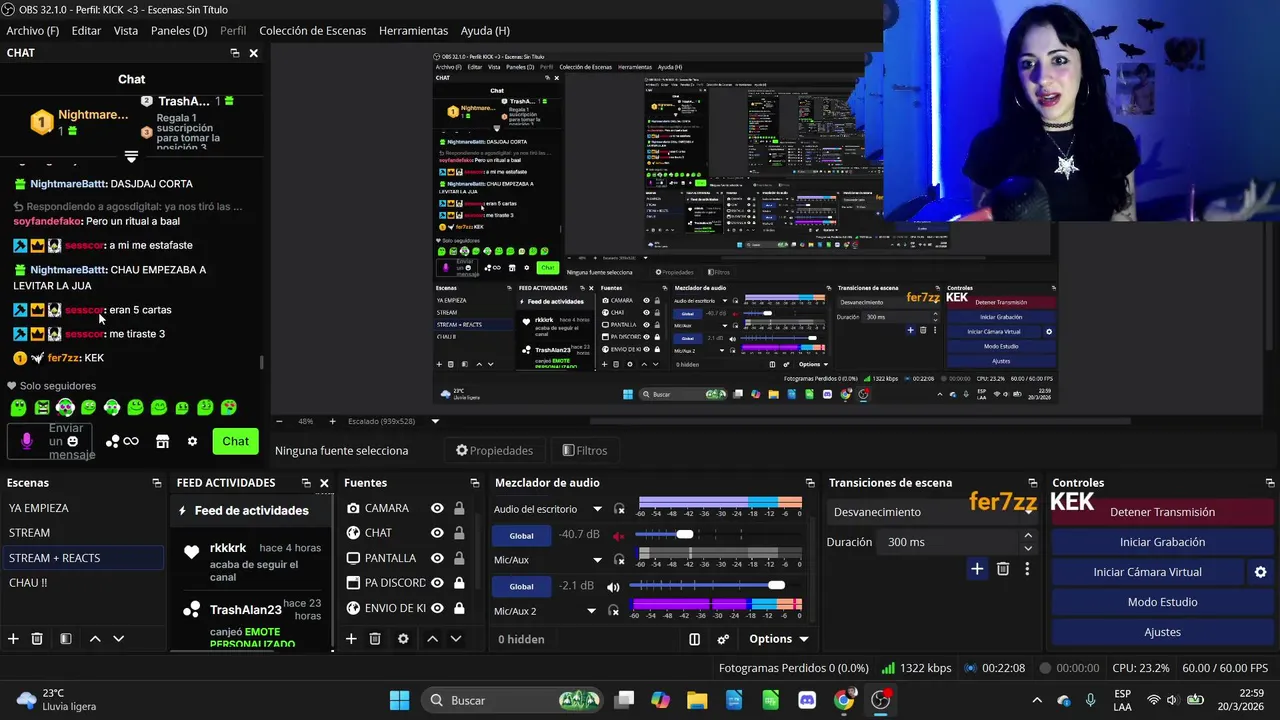Click the chat settings gear icon
1280x720 pixels.
192,441
